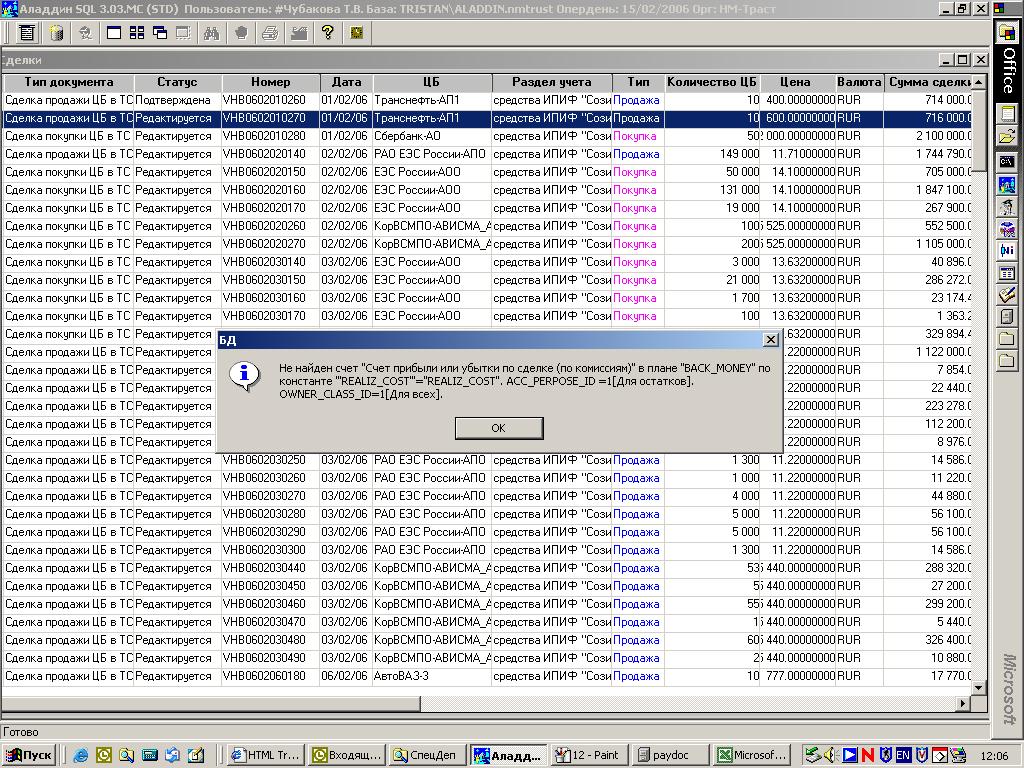Image resolution: width=1024 pixels, height=768 pixels.
Task: Sort by the Раздел учета column header
Action: [552, 82]
